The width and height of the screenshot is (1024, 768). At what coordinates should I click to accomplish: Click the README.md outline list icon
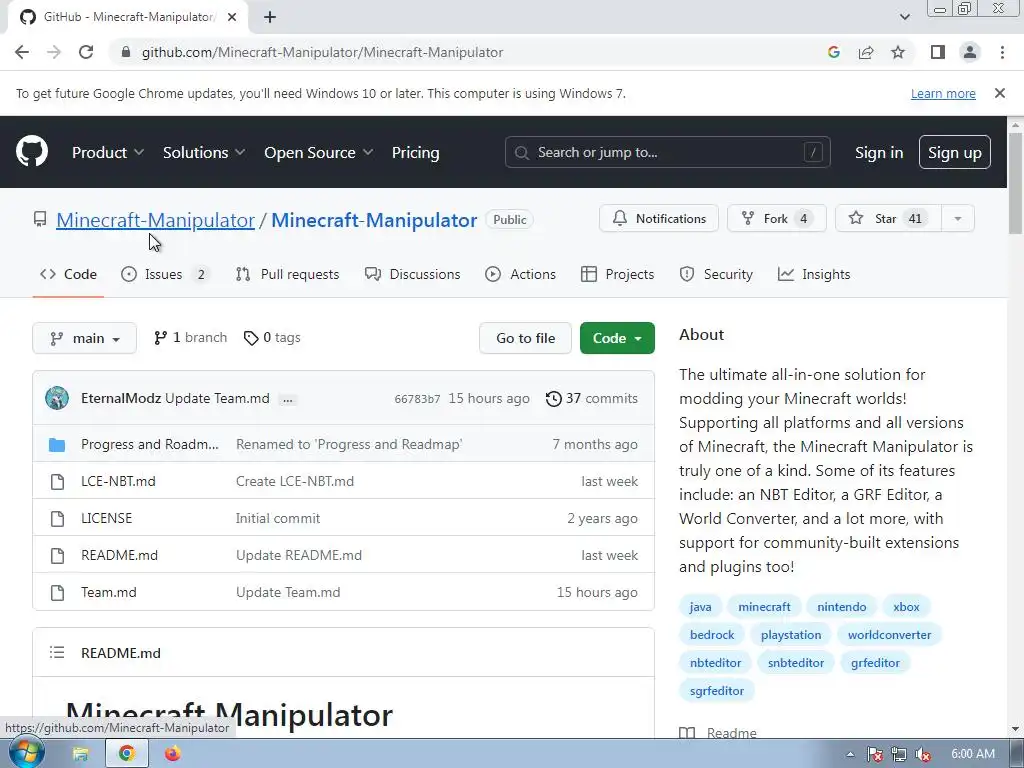click(57, 652)
